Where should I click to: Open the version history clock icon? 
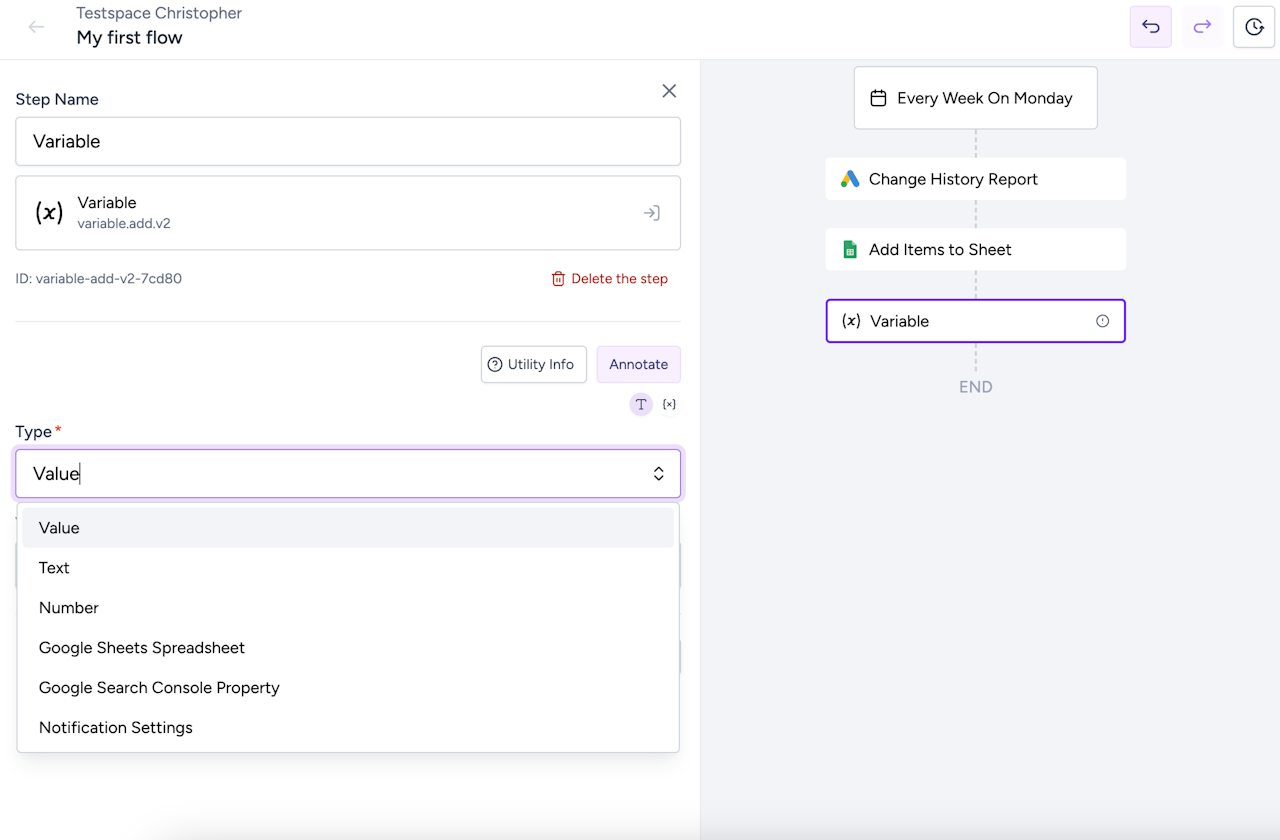[1254, 27]
